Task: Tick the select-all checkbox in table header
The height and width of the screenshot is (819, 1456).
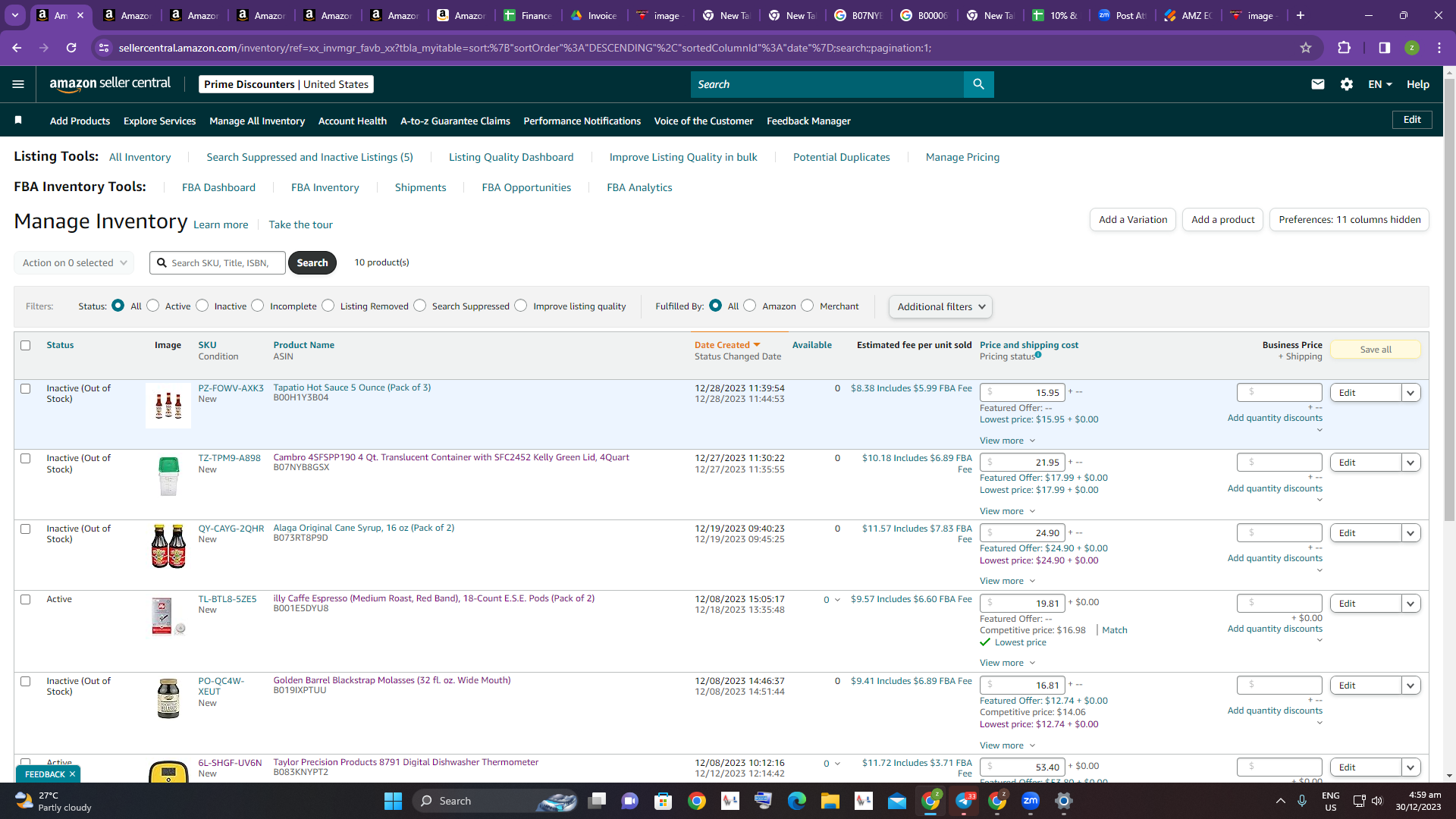Action: [x=25, y=346]
